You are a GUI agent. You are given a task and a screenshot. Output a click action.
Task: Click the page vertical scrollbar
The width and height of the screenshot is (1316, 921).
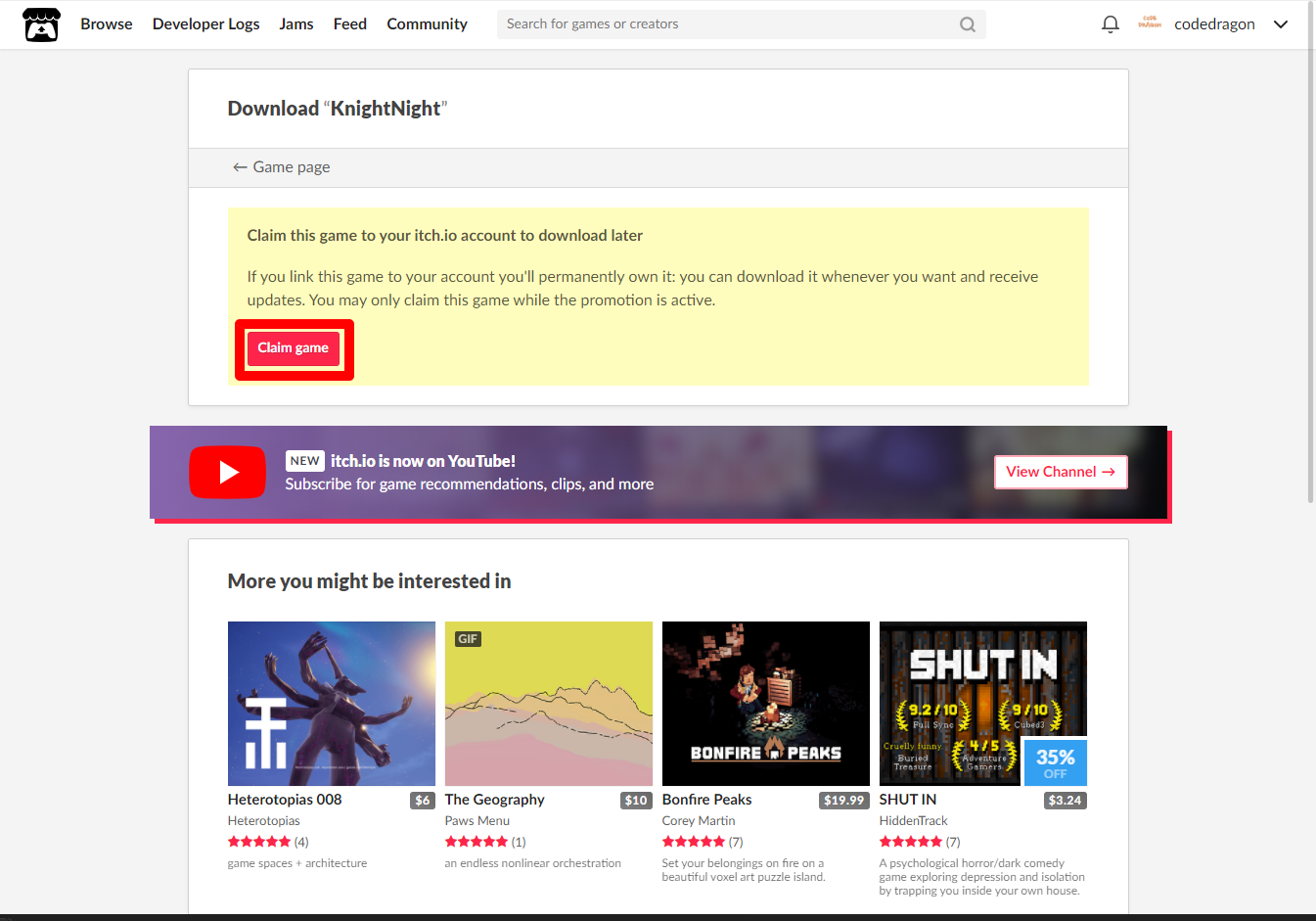[1311, 254]
